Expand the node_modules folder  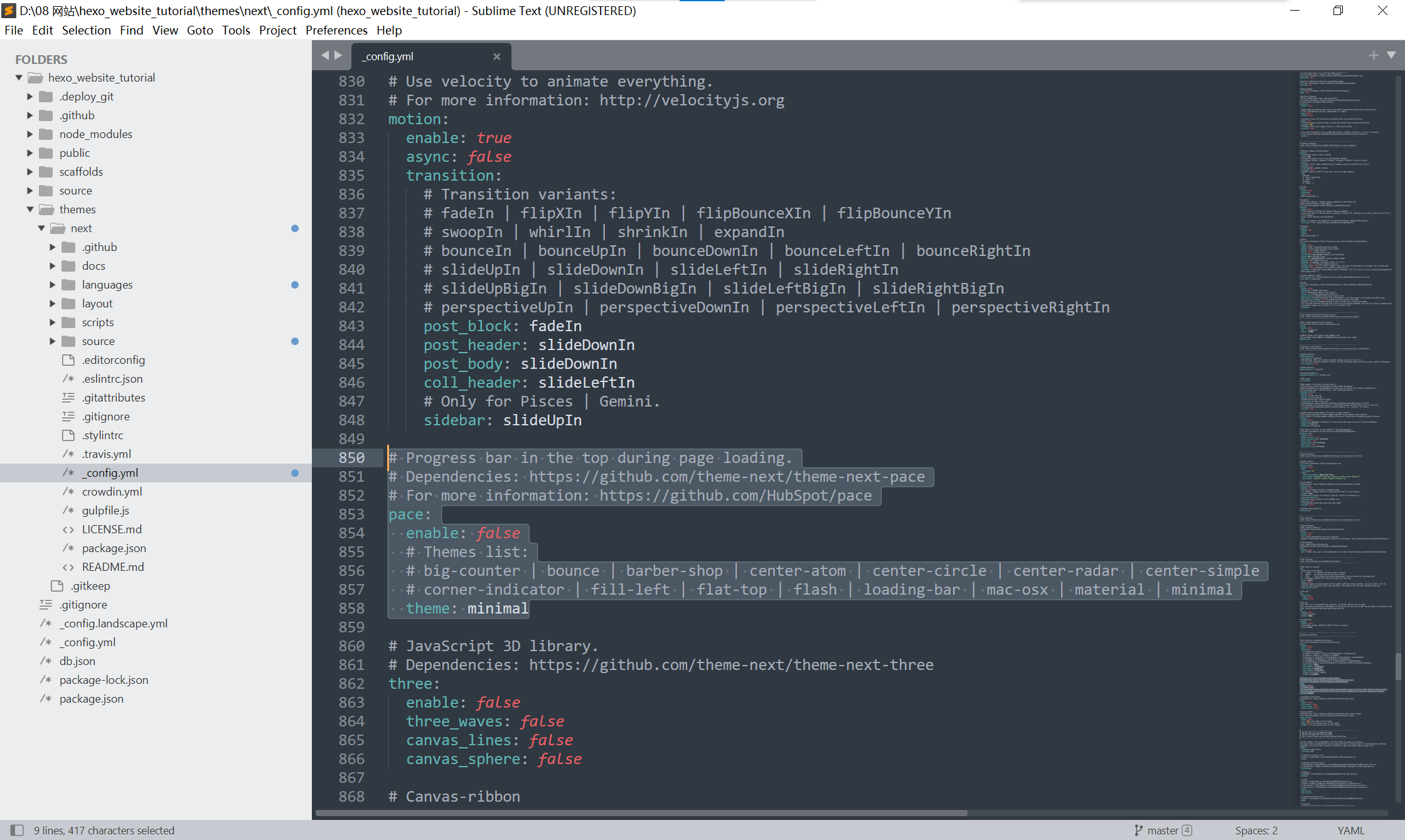click(30, 134)
